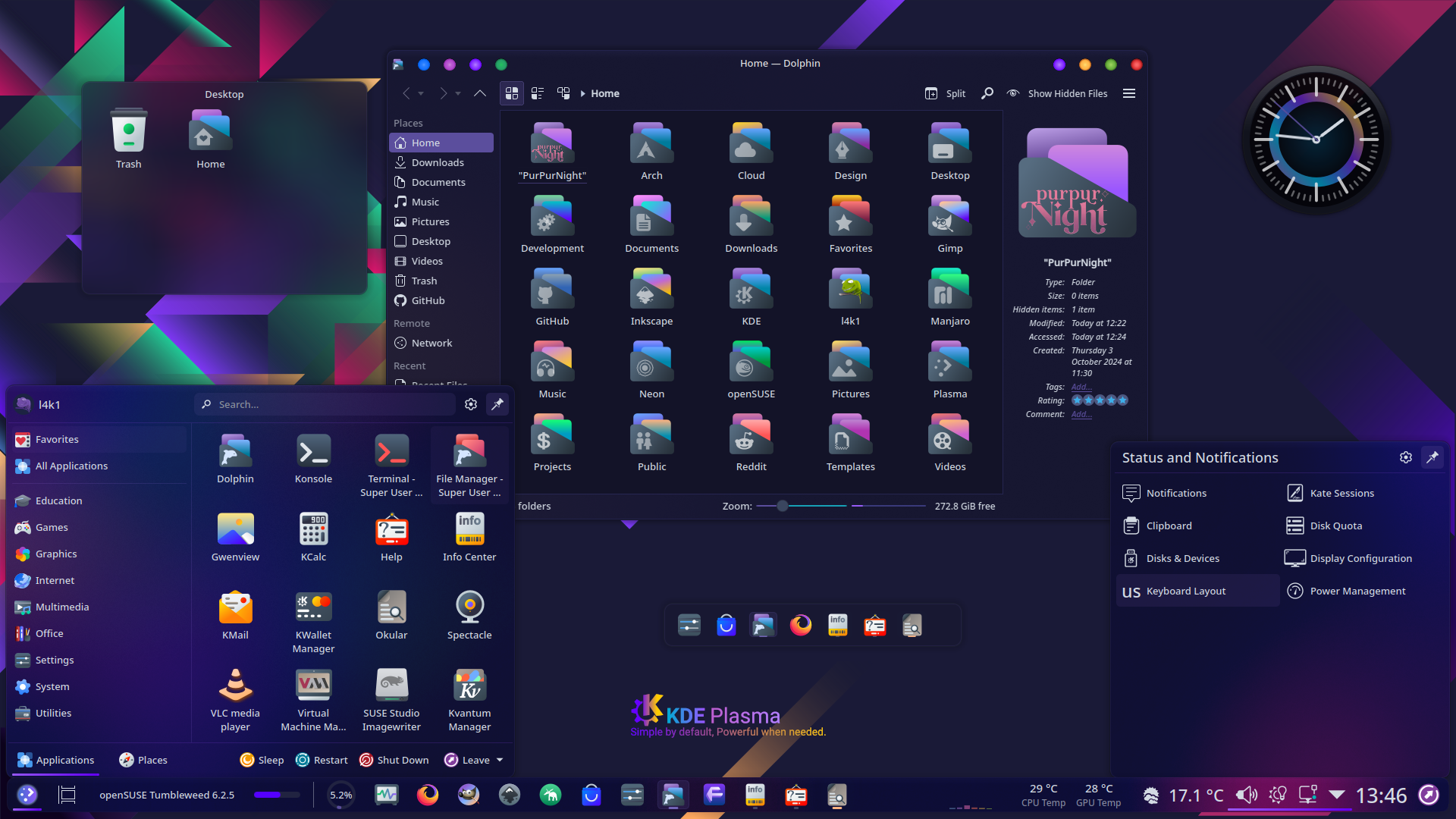Open the Firefox icon in the bottom taskbar
1456x819 pixels.
point(428,795)
